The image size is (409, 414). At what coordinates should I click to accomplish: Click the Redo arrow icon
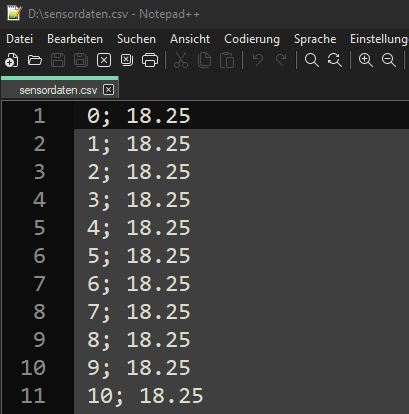point(281,60)
